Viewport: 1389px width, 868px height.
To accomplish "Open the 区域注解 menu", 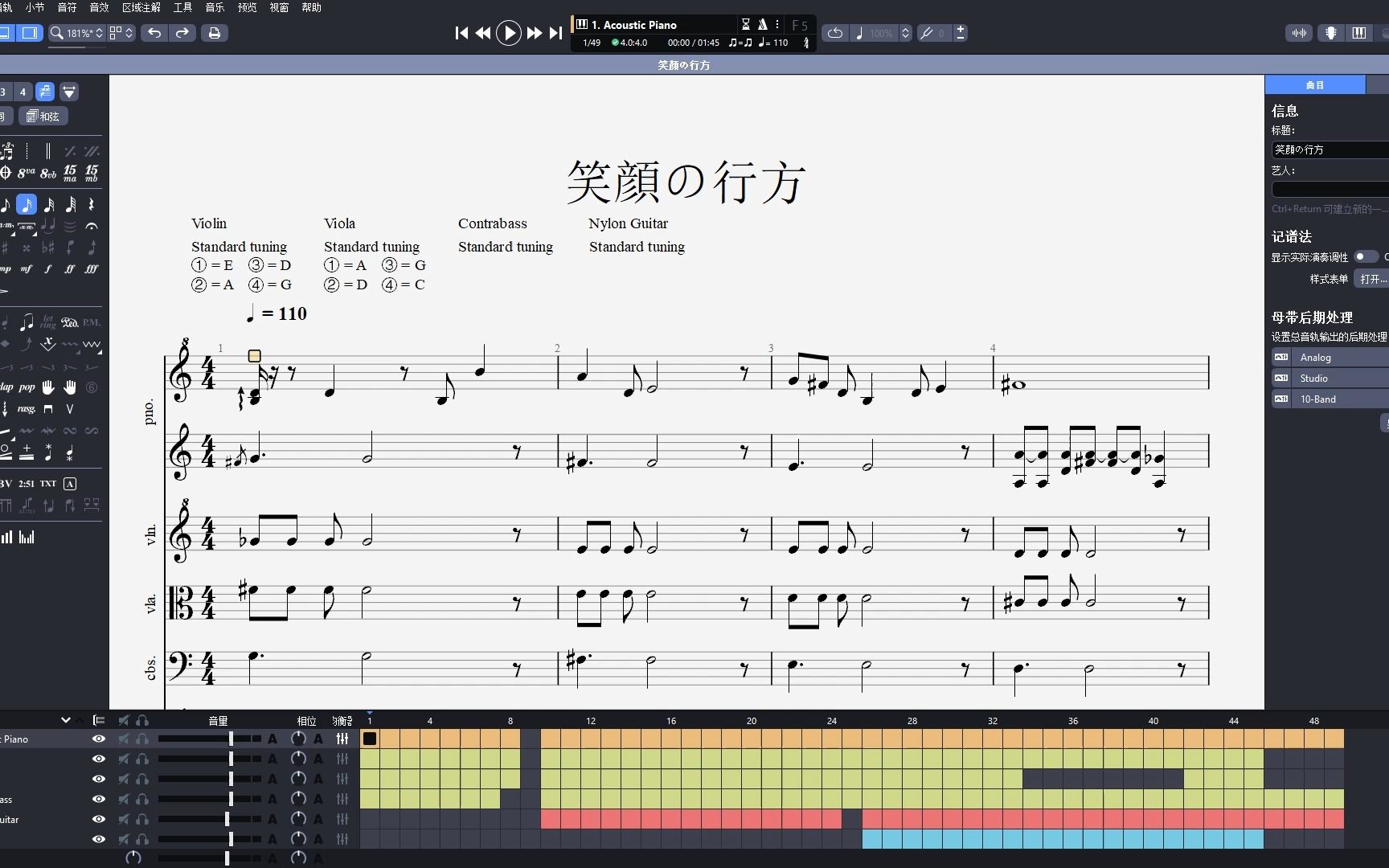I will [x=141, y=7].
